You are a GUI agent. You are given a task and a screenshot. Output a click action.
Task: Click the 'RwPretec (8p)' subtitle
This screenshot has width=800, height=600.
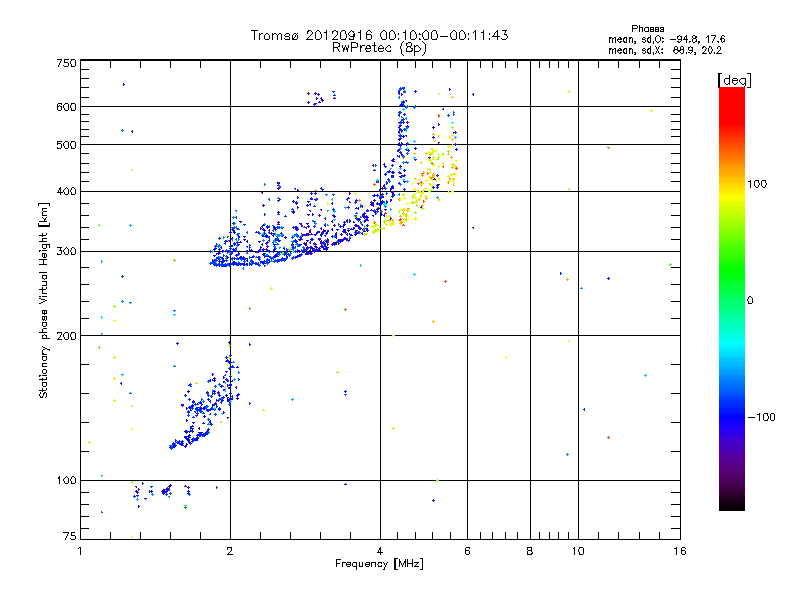(379, 48)
